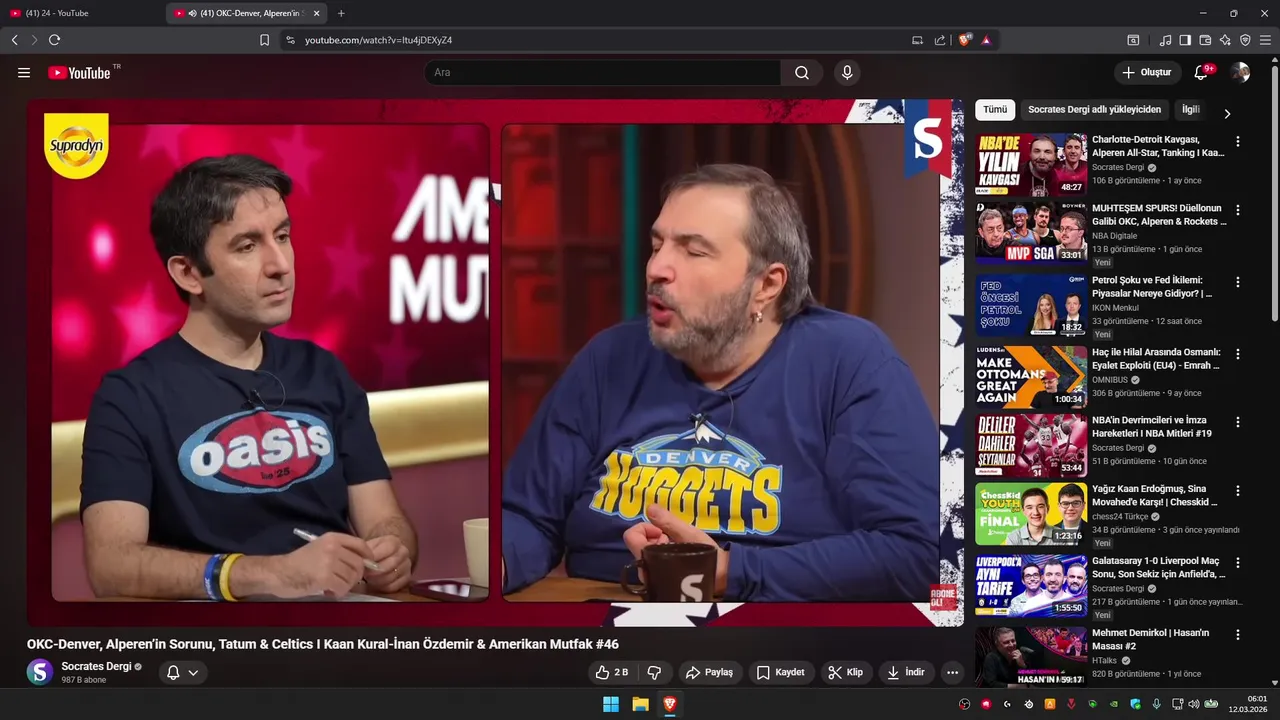Open options for Mehmet Demirkol video
This screenshot has height=720, width=1280.
tap(1238, 635)
